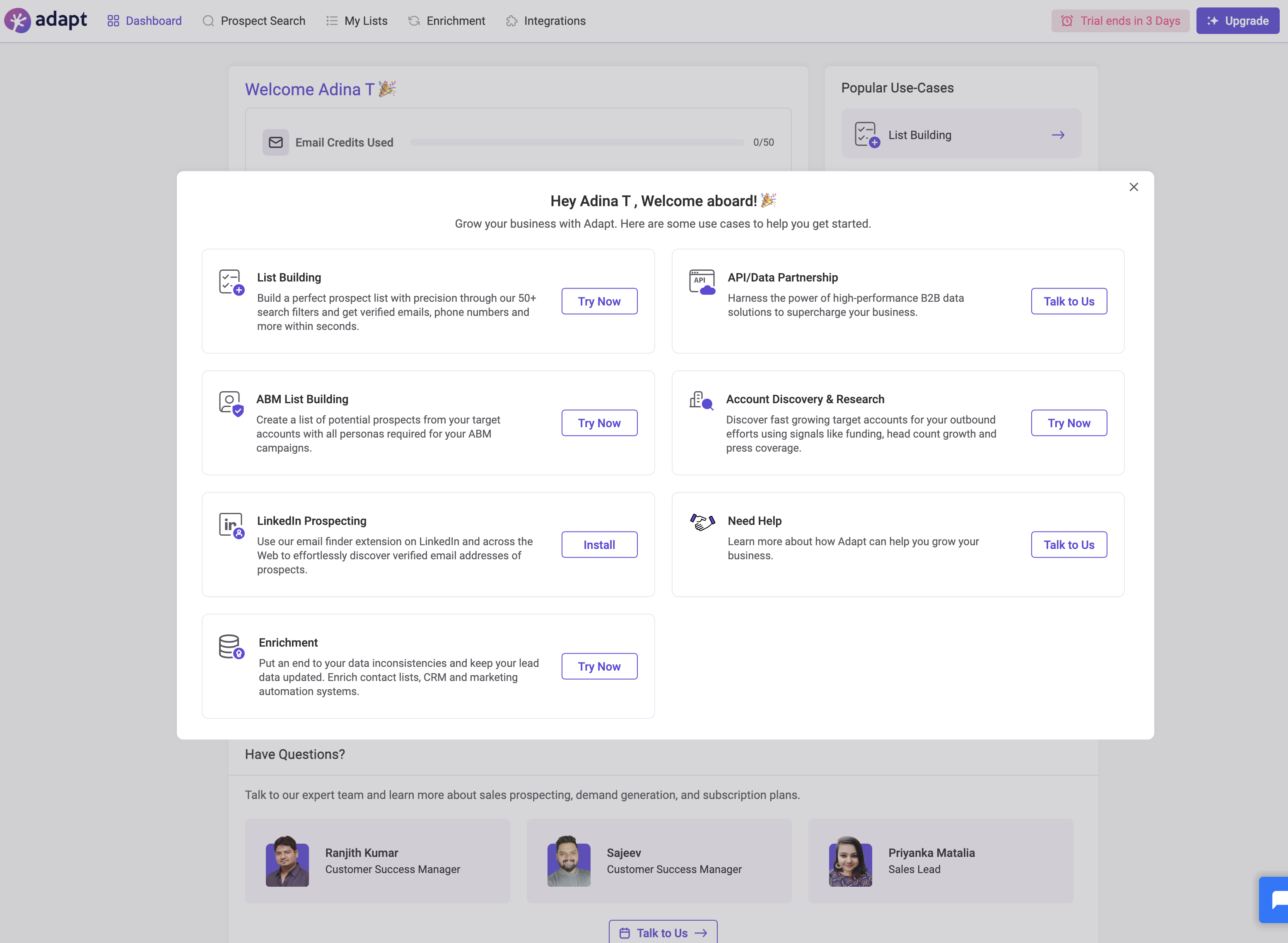This screenshot has width=1288, height=943.
Task: Click the LinkedIn Prospecting icon
Action: point(231,526)
